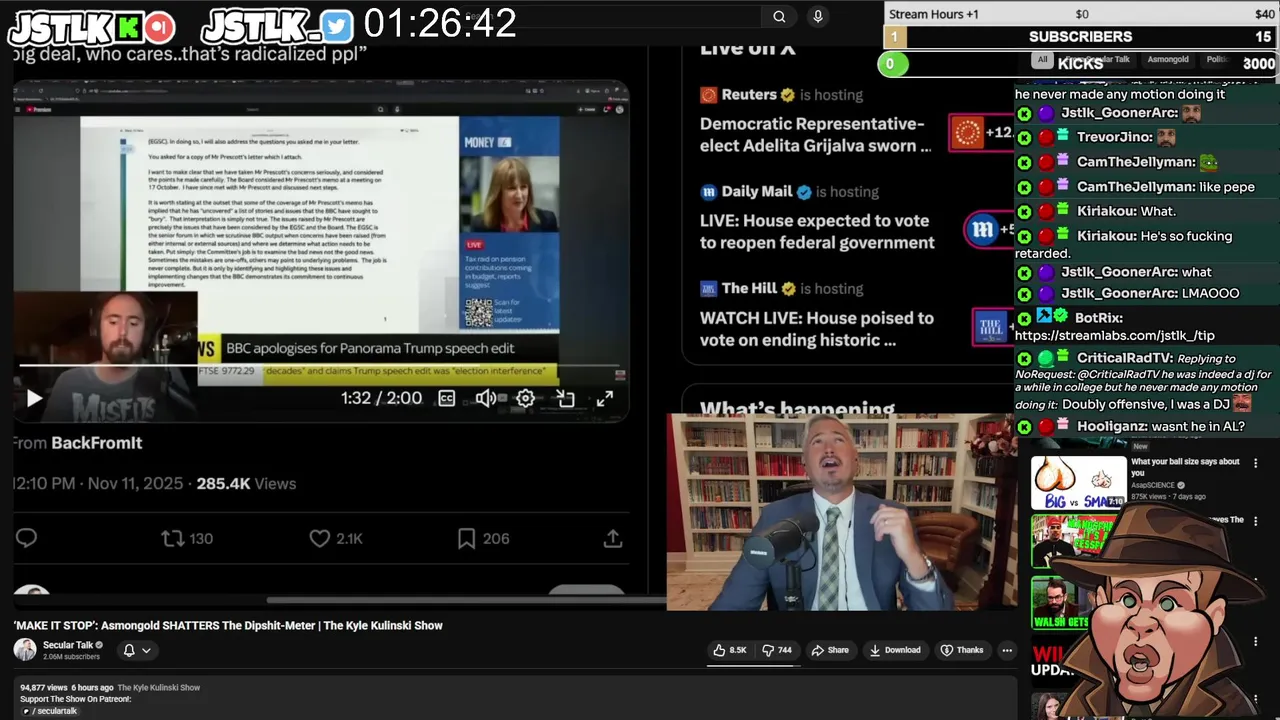Open Daily Mail live House vote broadcast
Image resolution: width=1280 pixels, height=720 pixels.
[x=817, y=232]
